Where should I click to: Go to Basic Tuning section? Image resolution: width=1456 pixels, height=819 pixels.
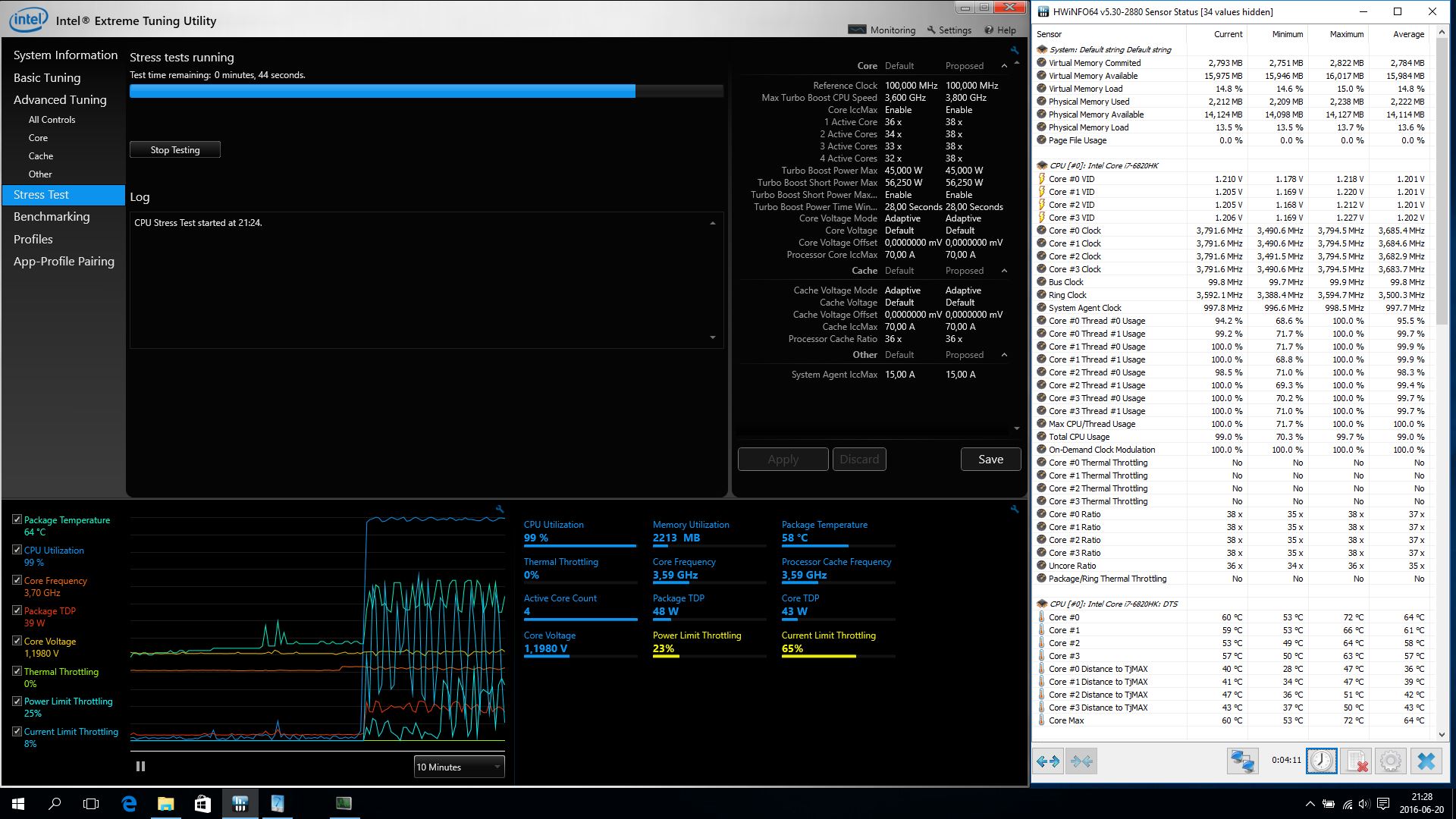pos(47,77)
